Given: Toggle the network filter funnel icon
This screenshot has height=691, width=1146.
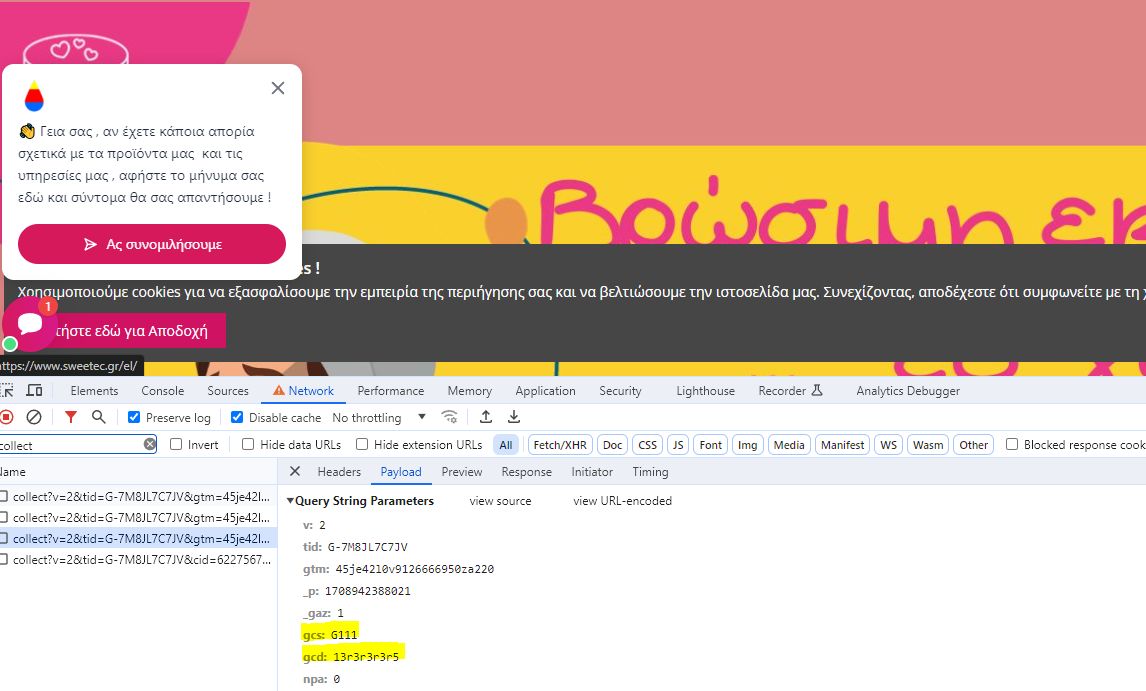Looking at the screenshot, I should point(70,417).
